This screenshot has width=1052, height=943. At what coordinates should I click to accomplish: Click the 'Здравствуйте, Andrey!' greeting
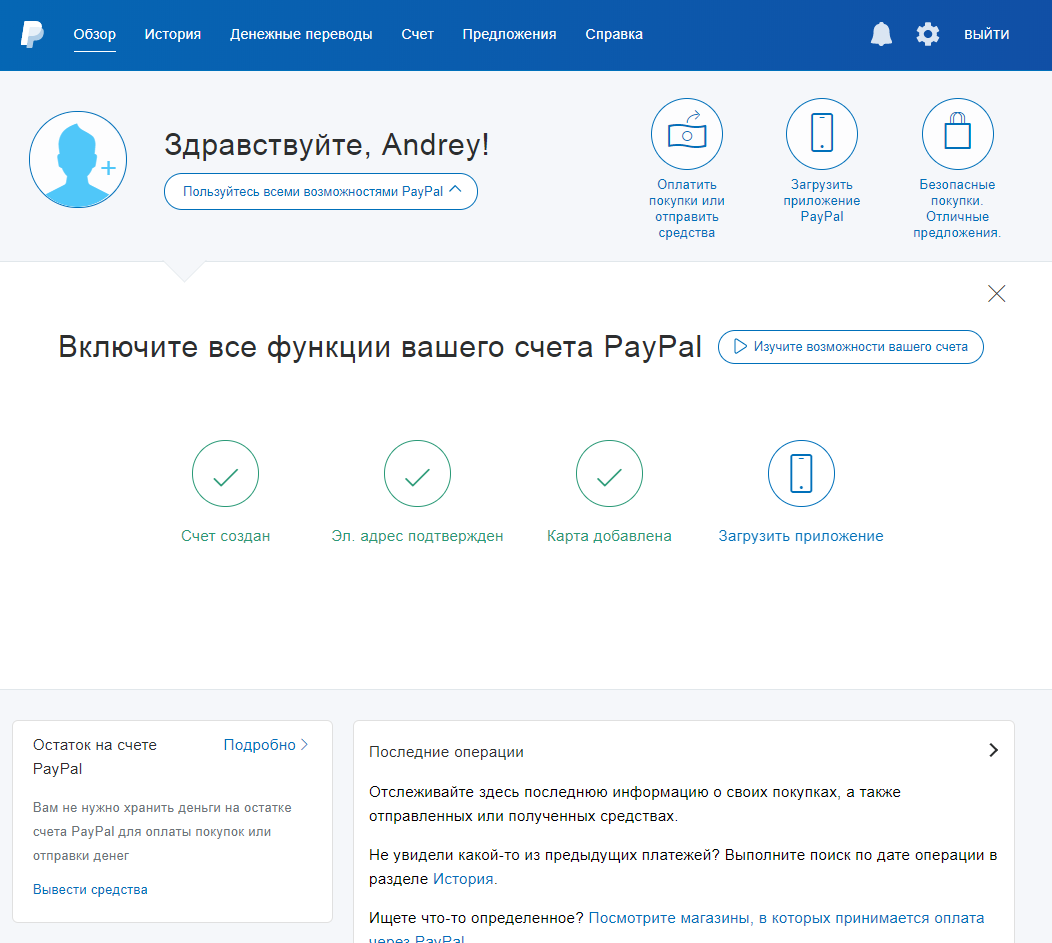pyautogui.click(x=327, y=145)
